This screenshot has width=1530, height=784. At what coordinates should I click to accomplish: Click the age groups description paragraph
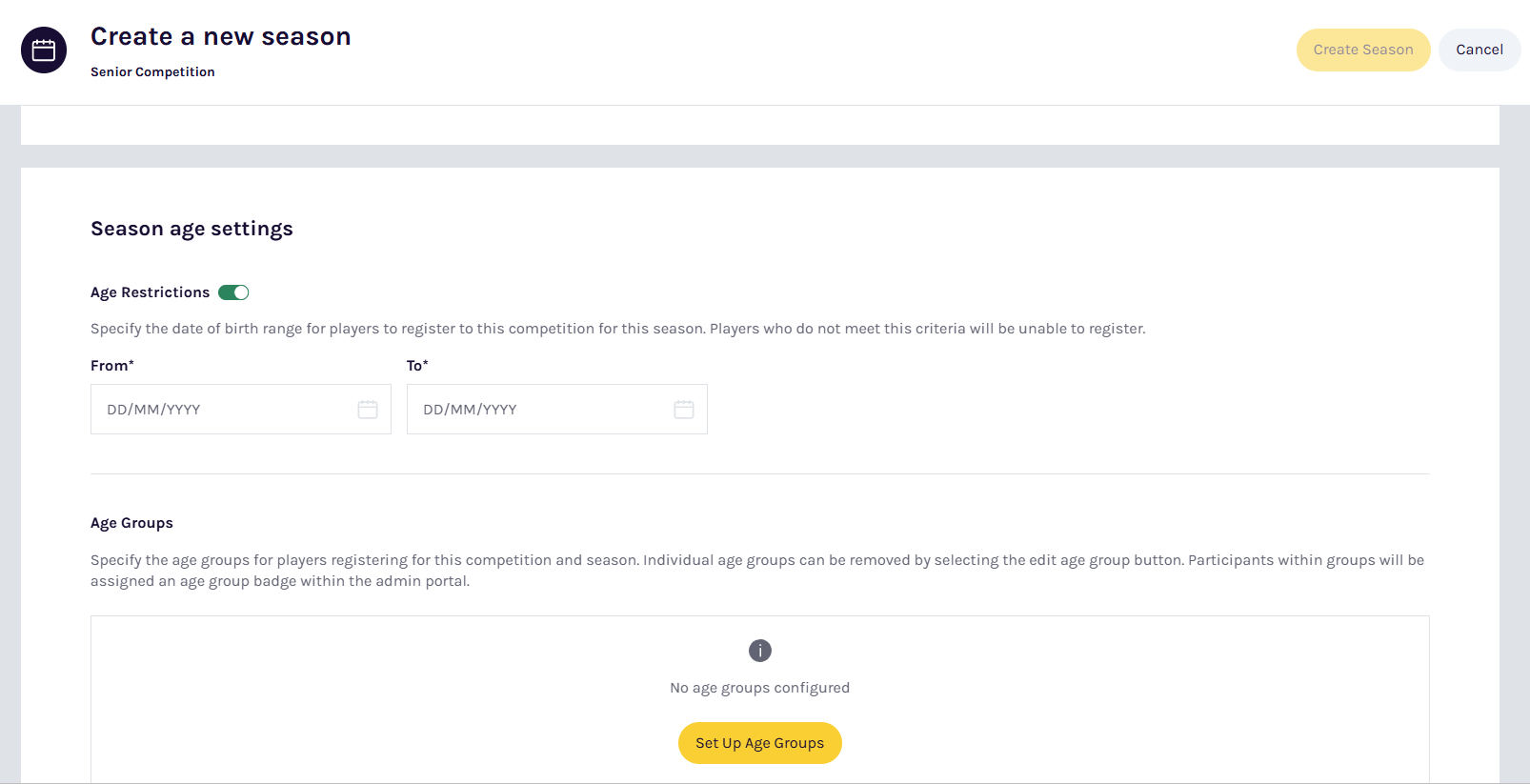pos(756,571)
